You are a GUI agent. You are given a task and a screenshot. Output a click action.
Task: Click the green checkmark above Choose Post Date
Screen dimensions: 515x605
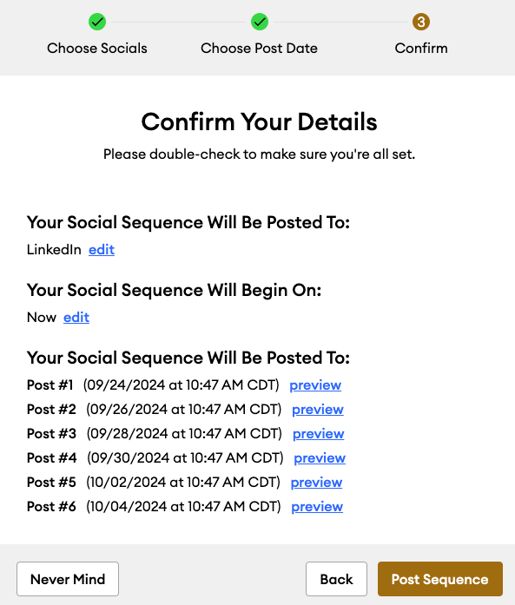pyautogui.click(x=259, y=22)
